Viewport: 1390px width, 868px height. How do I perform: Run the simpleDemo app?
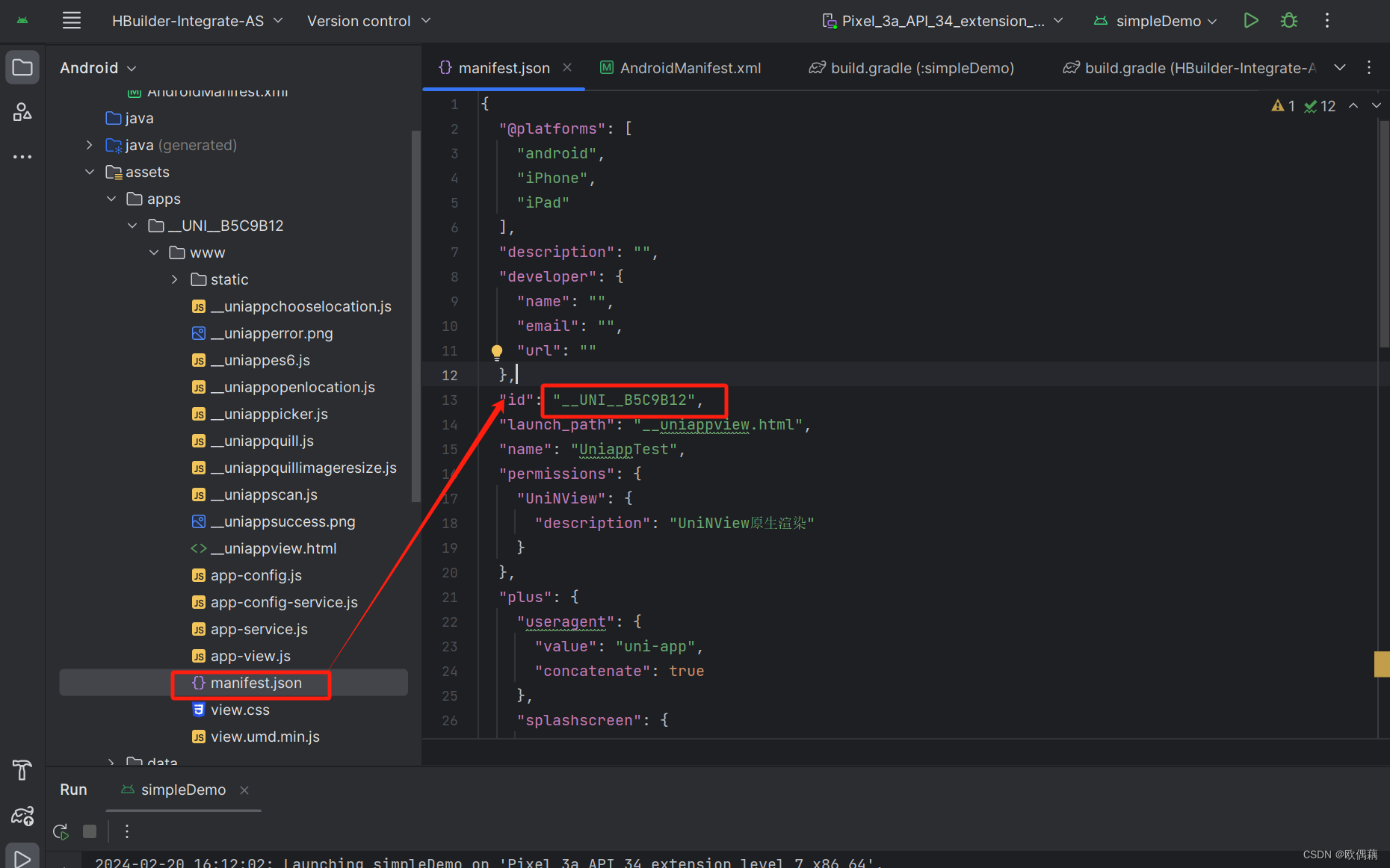(x=1251, y=21)
